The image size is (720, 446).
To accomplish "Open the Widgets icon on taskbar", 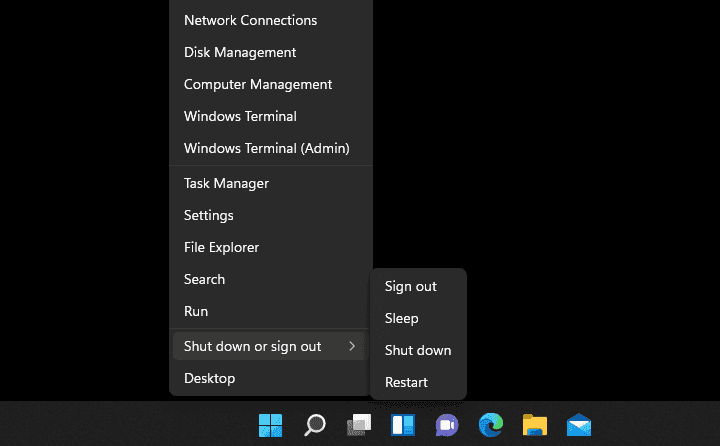I will click(403, 425).
